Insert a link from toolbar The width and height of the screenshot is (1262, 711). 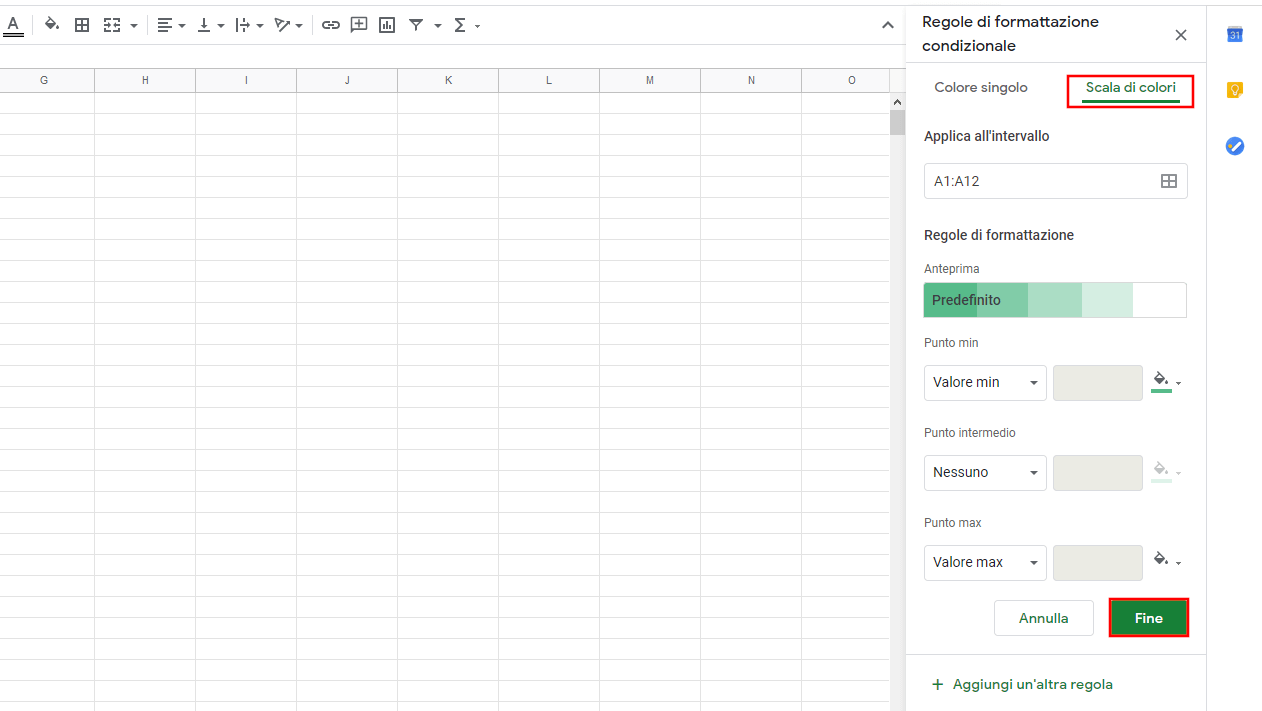(331, 25)
